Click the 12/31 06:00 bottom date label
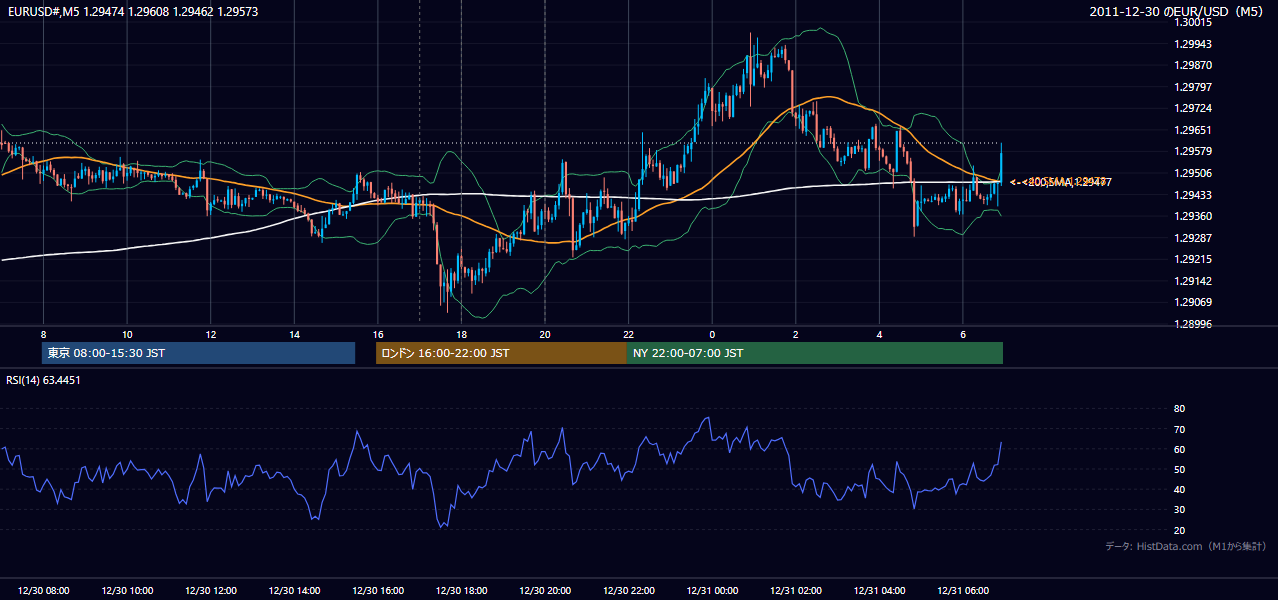The height and width of the screenshot is (600, 1278). [962, 591]
